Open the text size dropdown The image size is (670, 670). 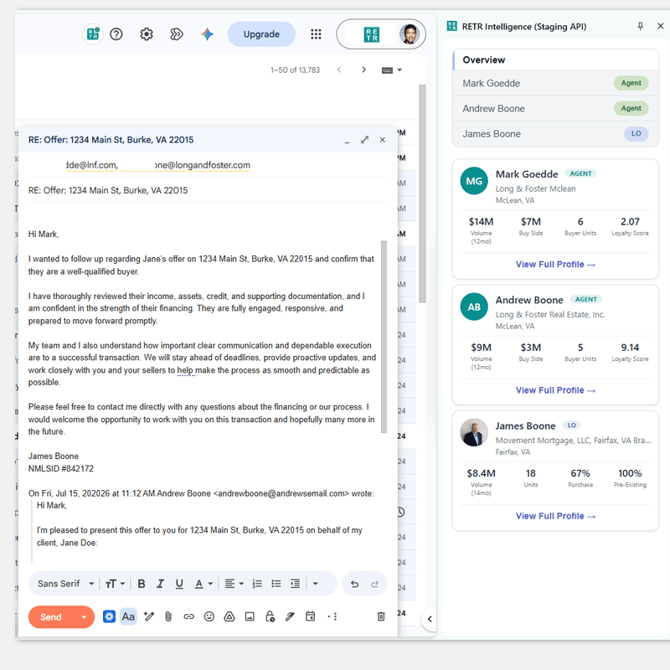[x=115, y=584]
